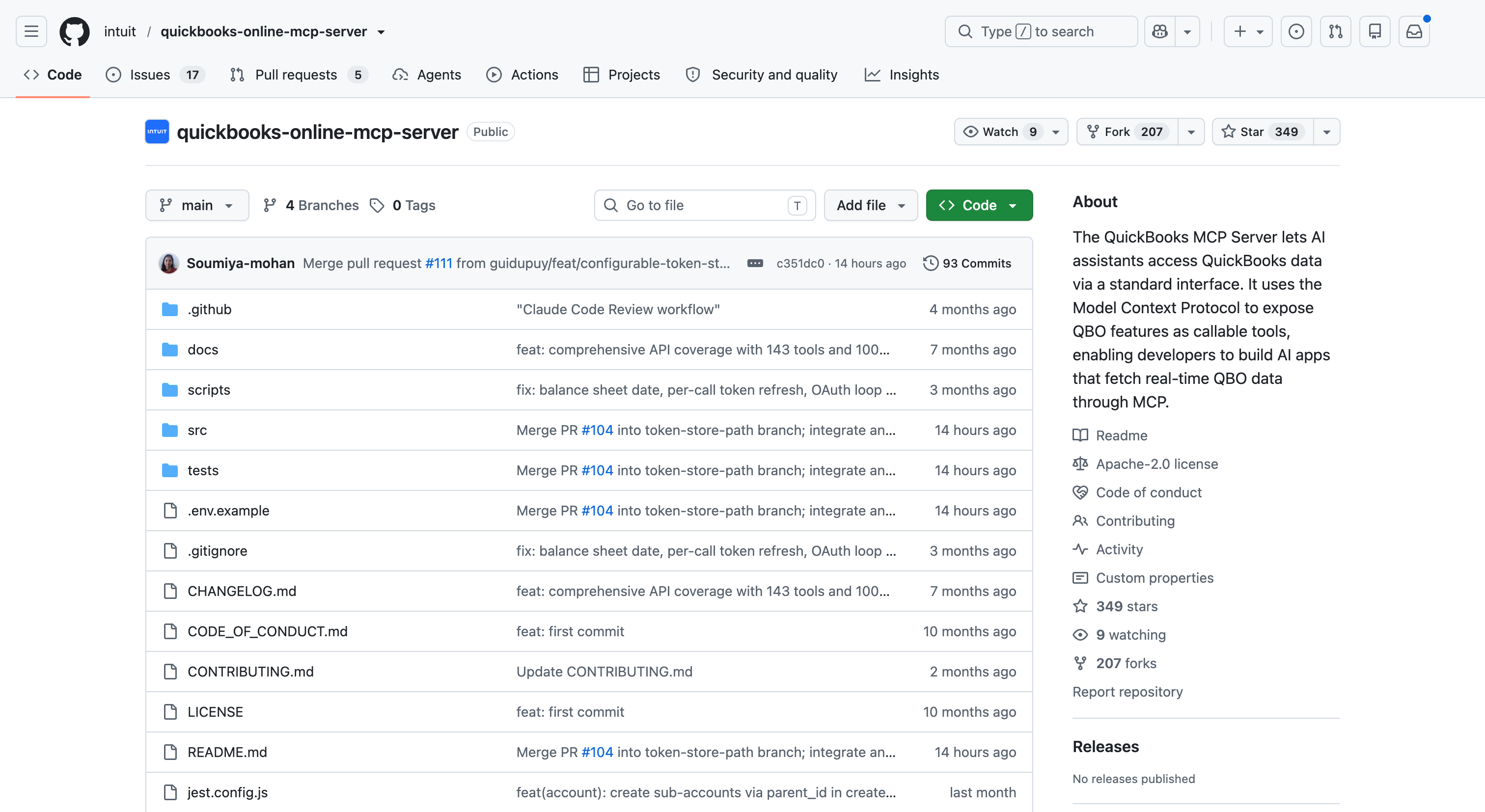Click the intuit owner link

point(119,32)
